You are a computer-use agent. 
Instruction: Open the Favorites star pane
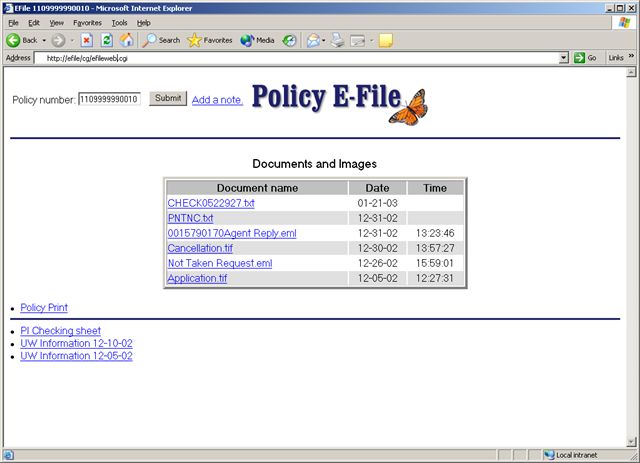pyautogui.click(x=210, y=40)
